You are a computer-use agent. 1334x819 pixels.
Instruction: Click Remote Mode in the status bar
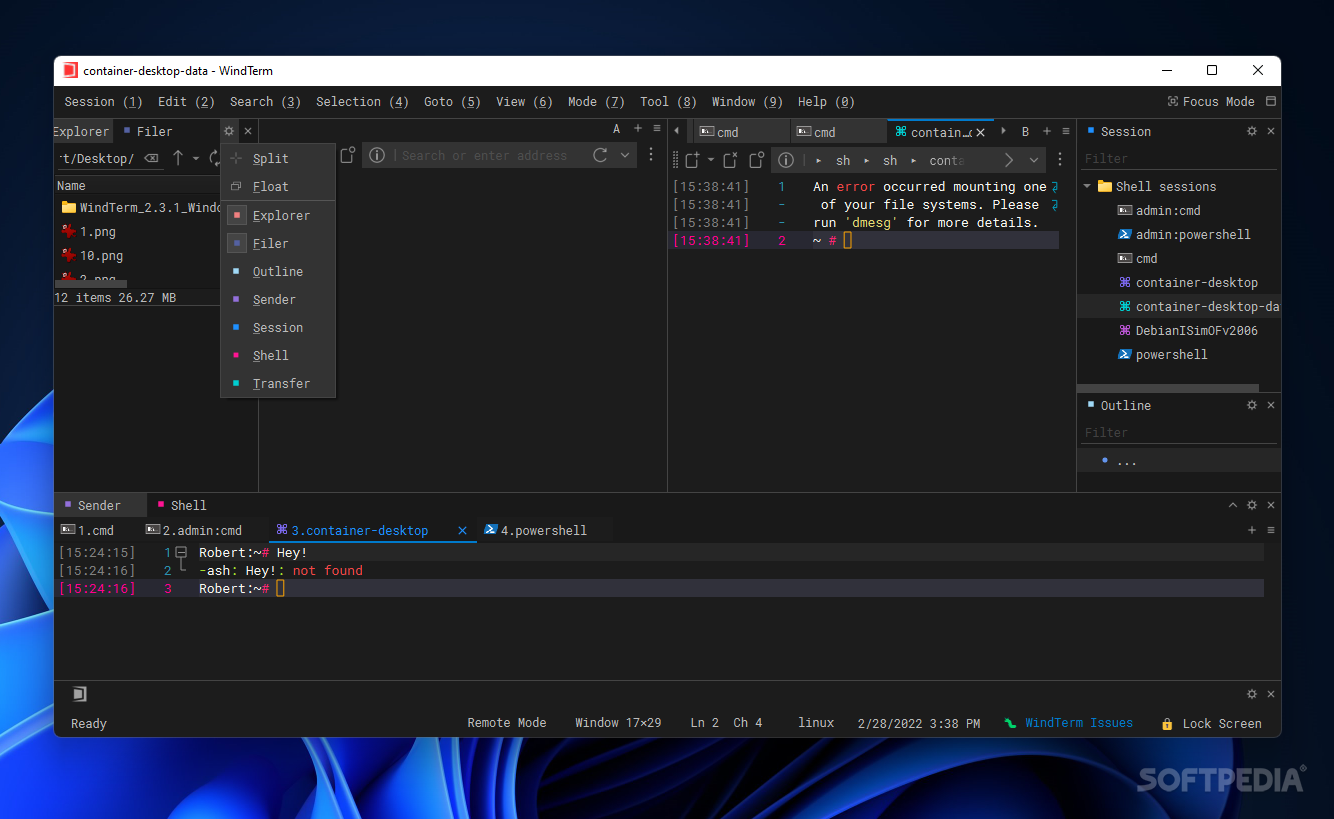coord(507,722)
